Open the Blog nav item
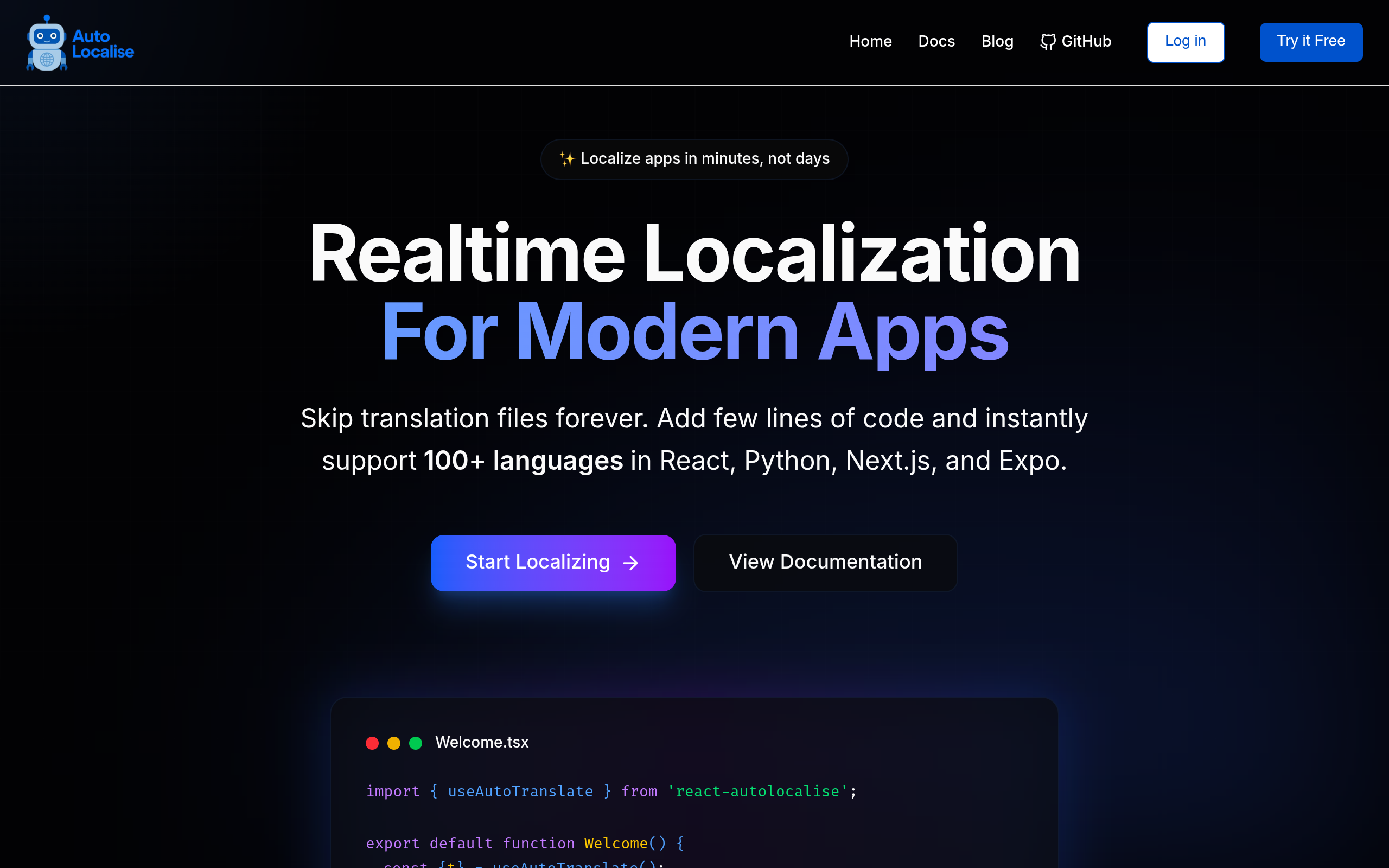Image resolution: width=1389 pixels, height=868 pixels. (997, 41)
